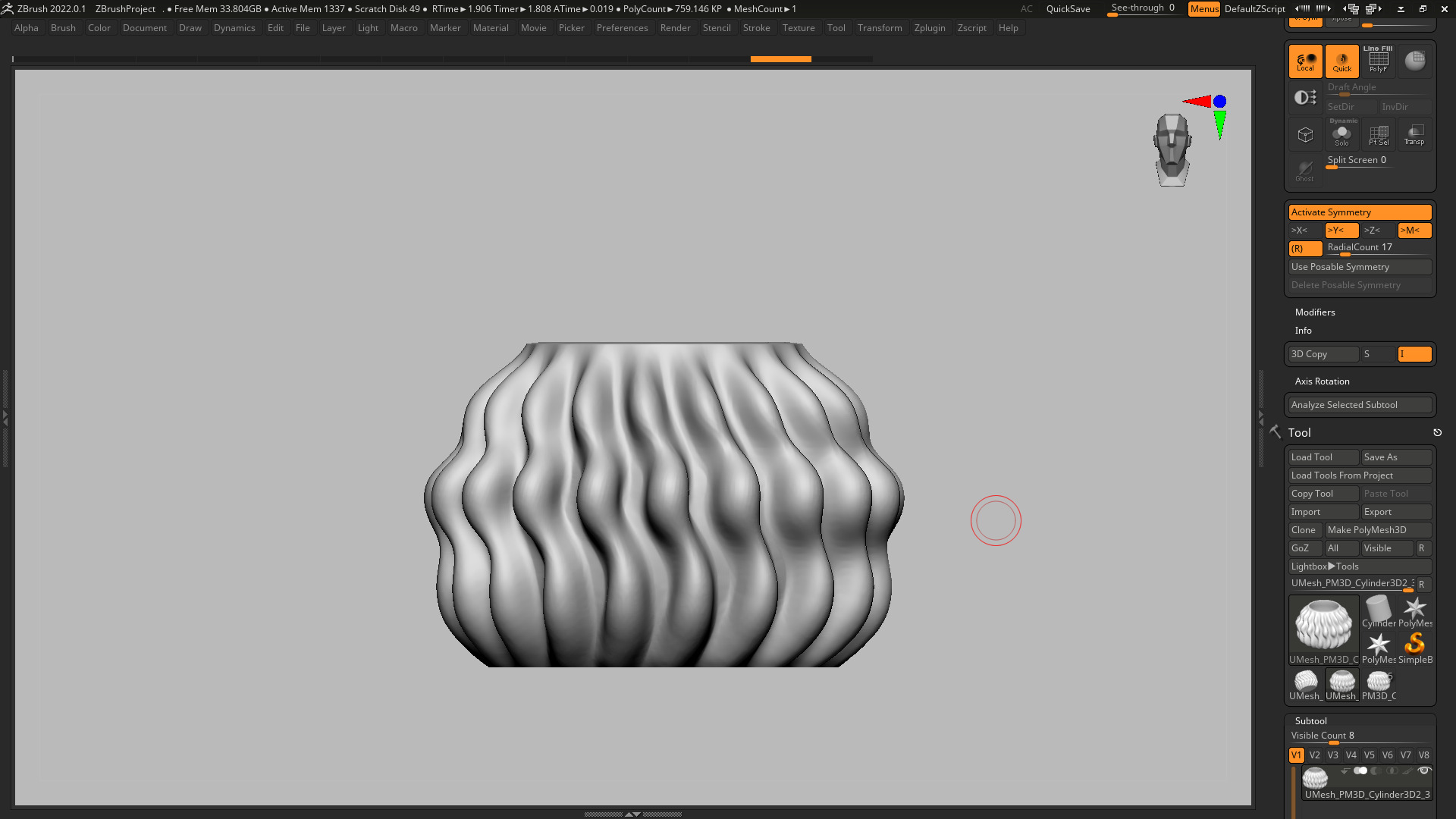
Task: Click Make PolyMesh3D button
Action: 1378,530
